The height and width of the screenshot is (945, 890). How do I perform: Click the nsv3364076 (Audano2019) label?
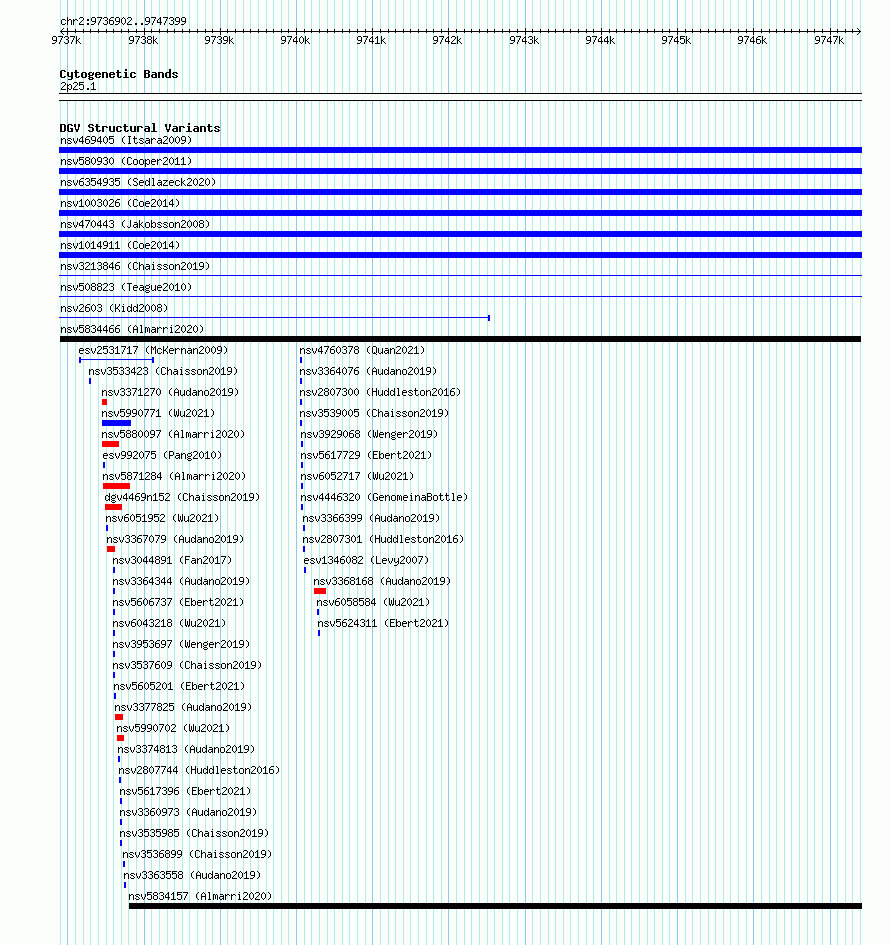368,372
